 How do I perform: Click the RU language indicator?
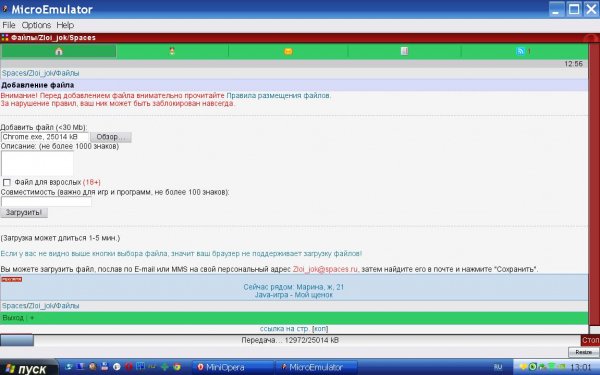point(498,367)
